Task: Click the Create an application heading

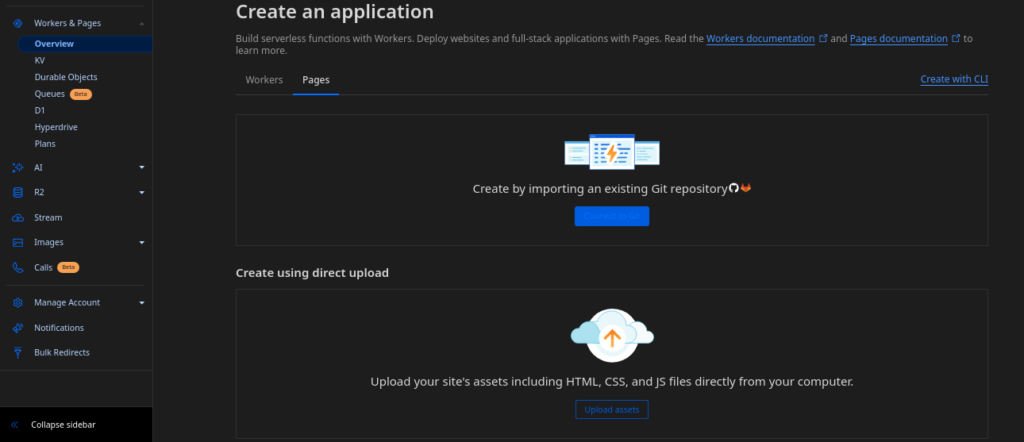Action: click(x=334, y=11)
